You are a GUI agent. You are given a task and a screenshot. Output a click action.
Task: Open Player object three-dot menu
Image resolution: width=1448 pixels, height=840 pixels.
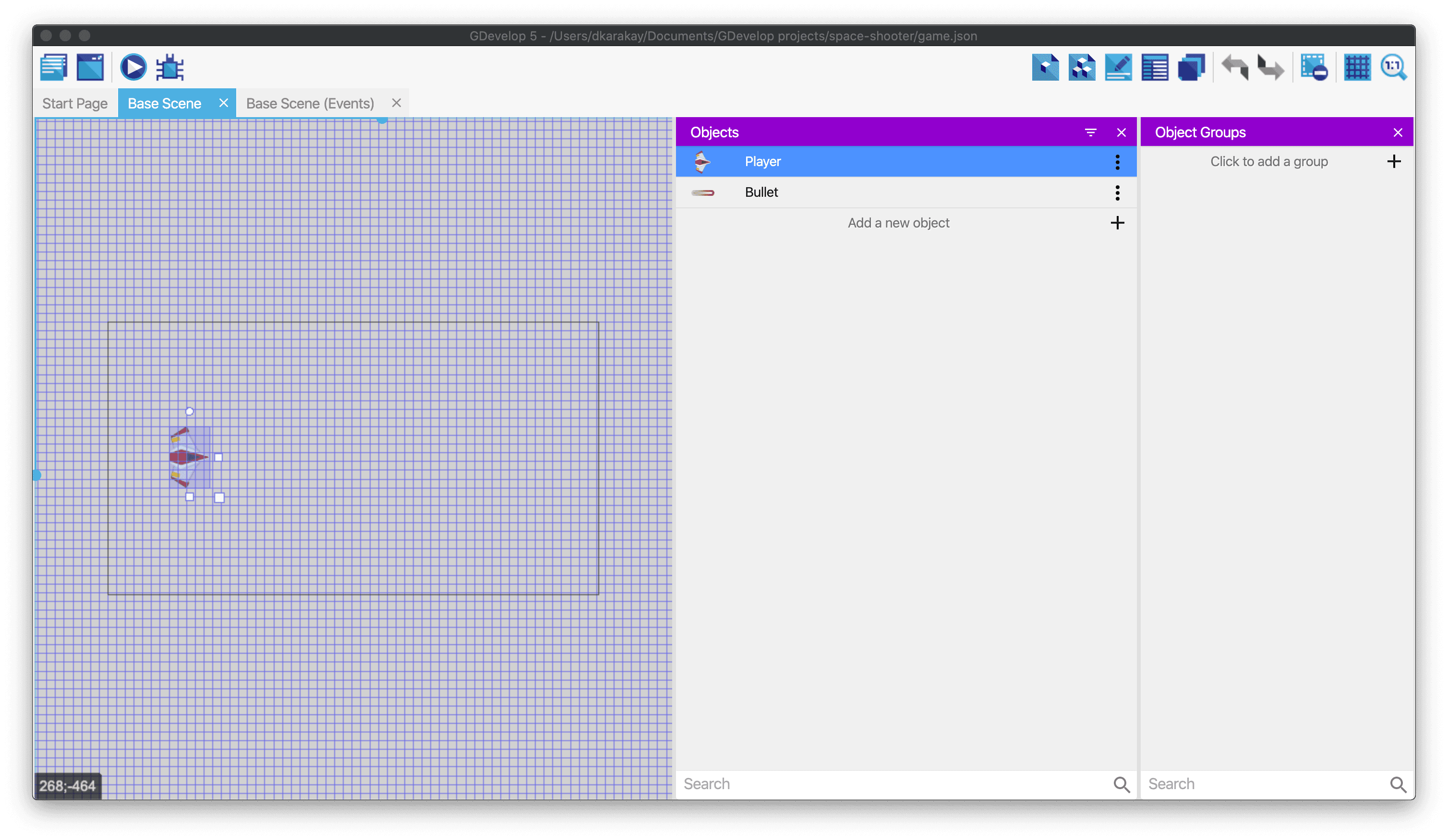(1117, 162)
